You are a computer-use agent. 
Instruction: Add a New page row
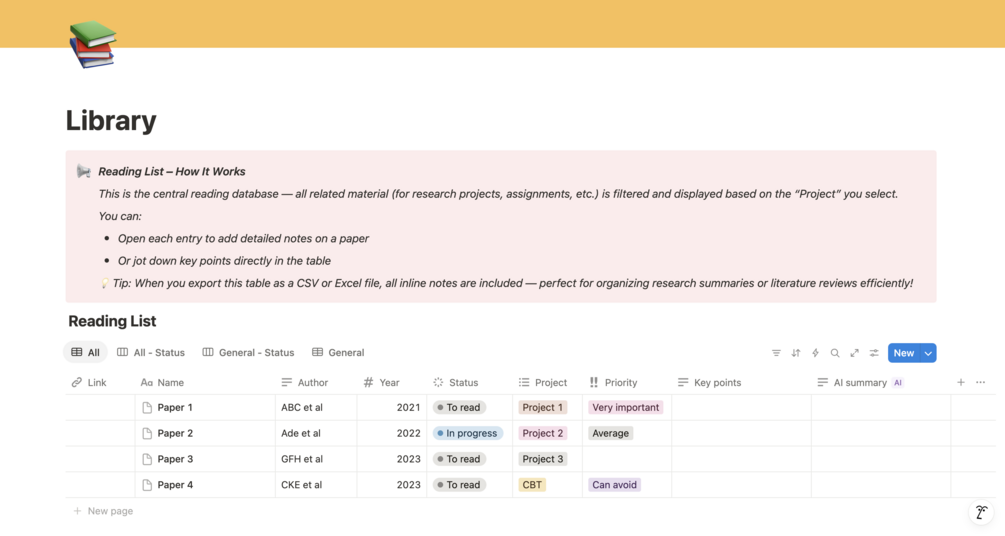click(109, 511)
